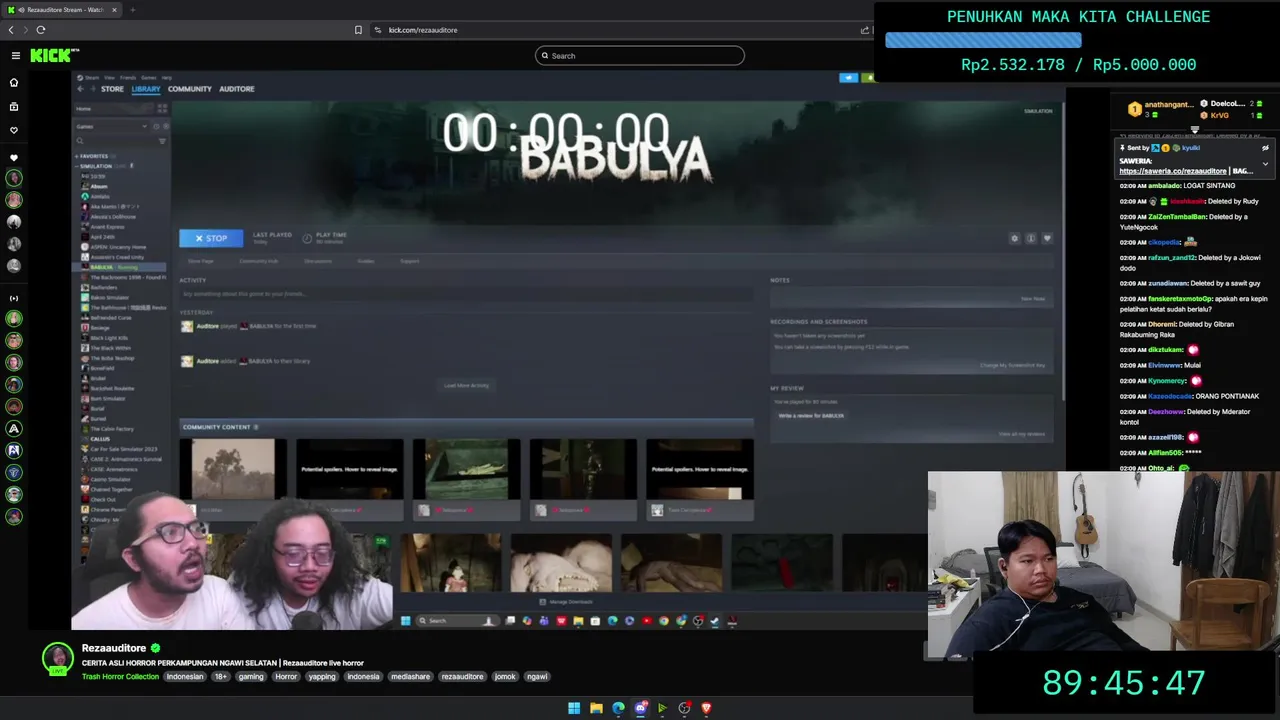Bookmark the page using address bar icon
Image resolution: width=1280 pixels, height=720 pixels.
(358, 30)
